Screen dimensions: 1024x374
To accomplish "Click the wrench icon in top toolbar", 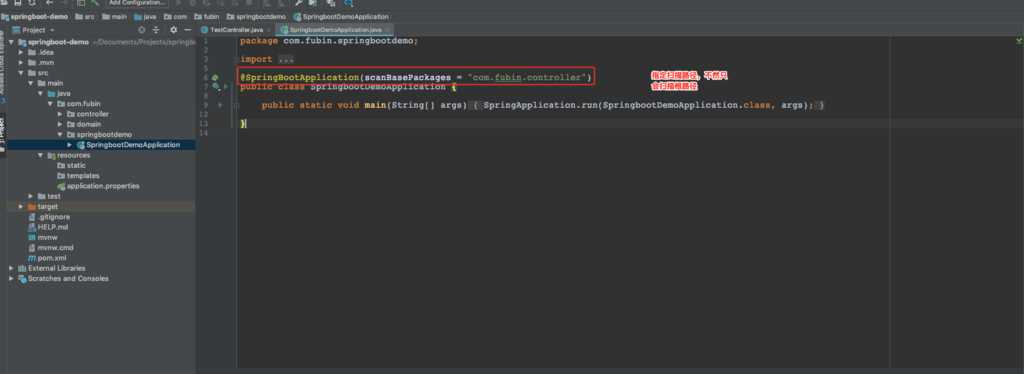I will 298,3.
